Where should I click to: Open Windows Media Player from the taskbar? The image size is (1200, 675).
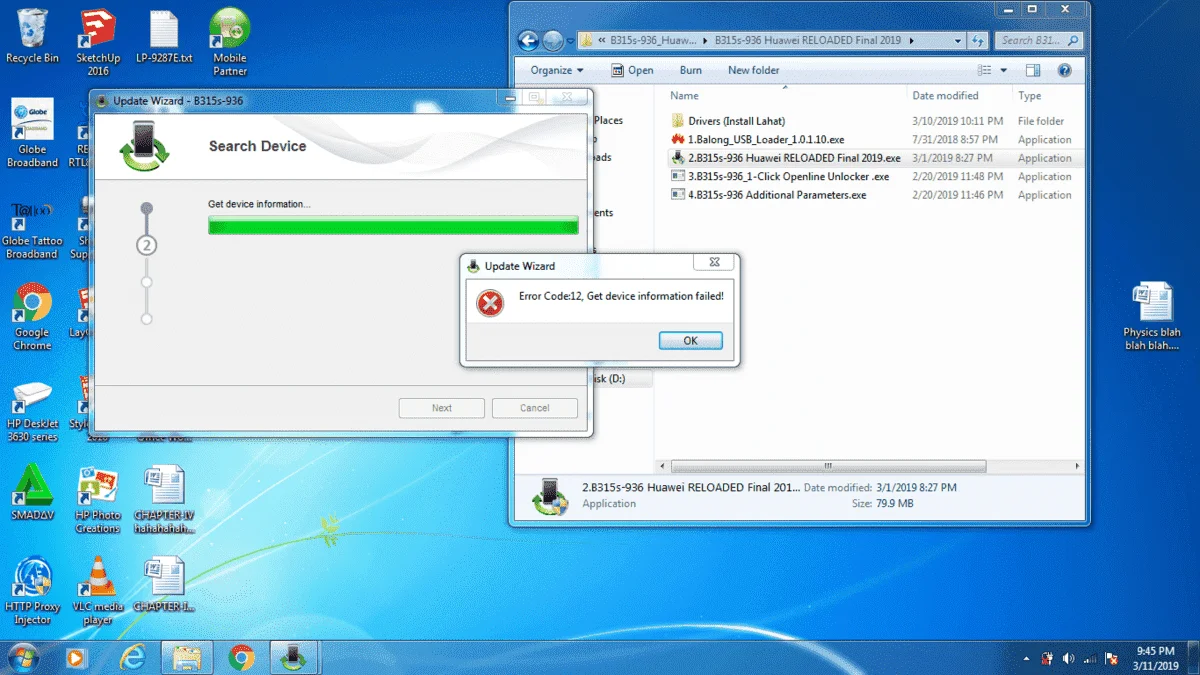(76, 657)
